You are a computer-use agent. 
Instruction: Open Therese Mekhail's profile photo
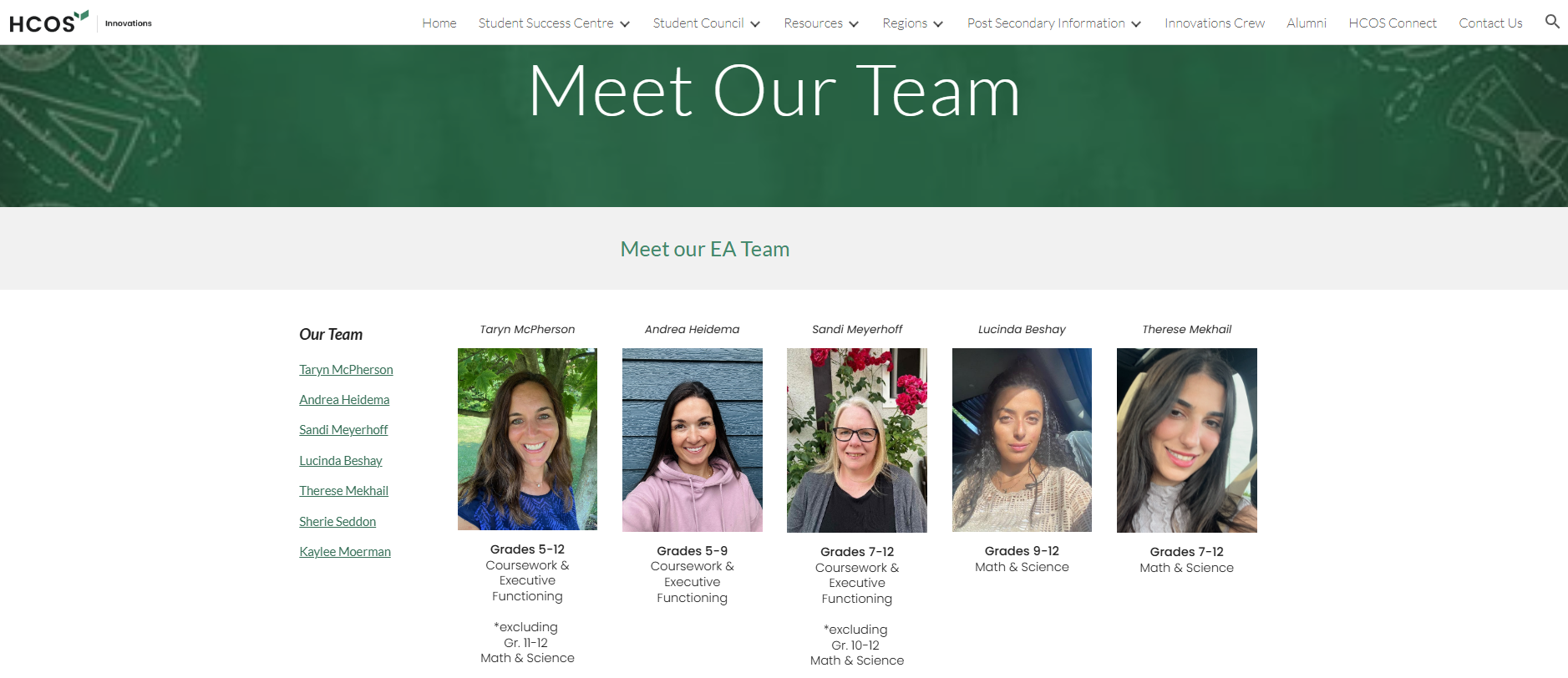click(1187, 440)
